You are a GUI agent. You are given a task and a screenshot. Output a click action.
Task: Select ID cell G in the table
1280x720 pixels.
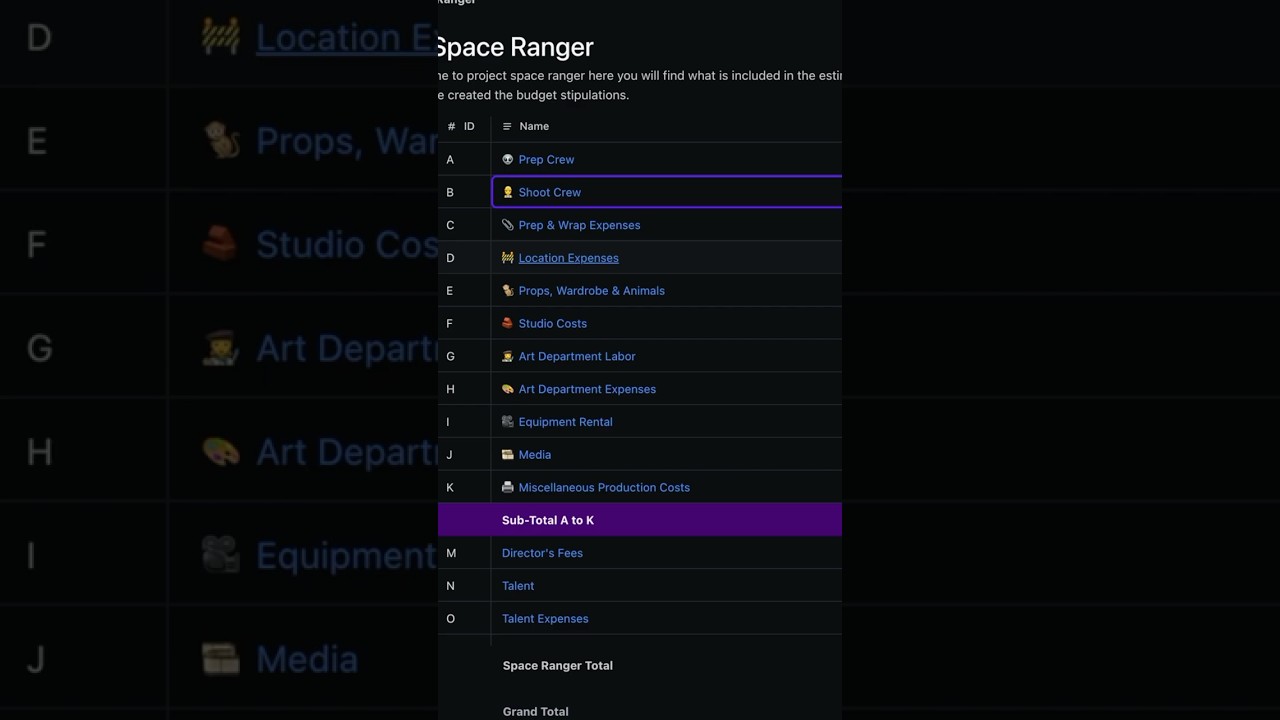point(464,356)
